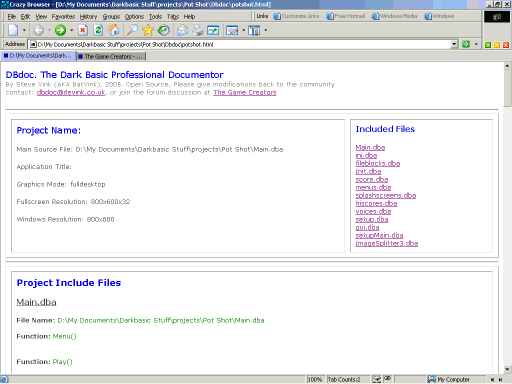This screenshot has height=384, width=512.
Task: Open the menus.dba link
Action: point(373,187)
